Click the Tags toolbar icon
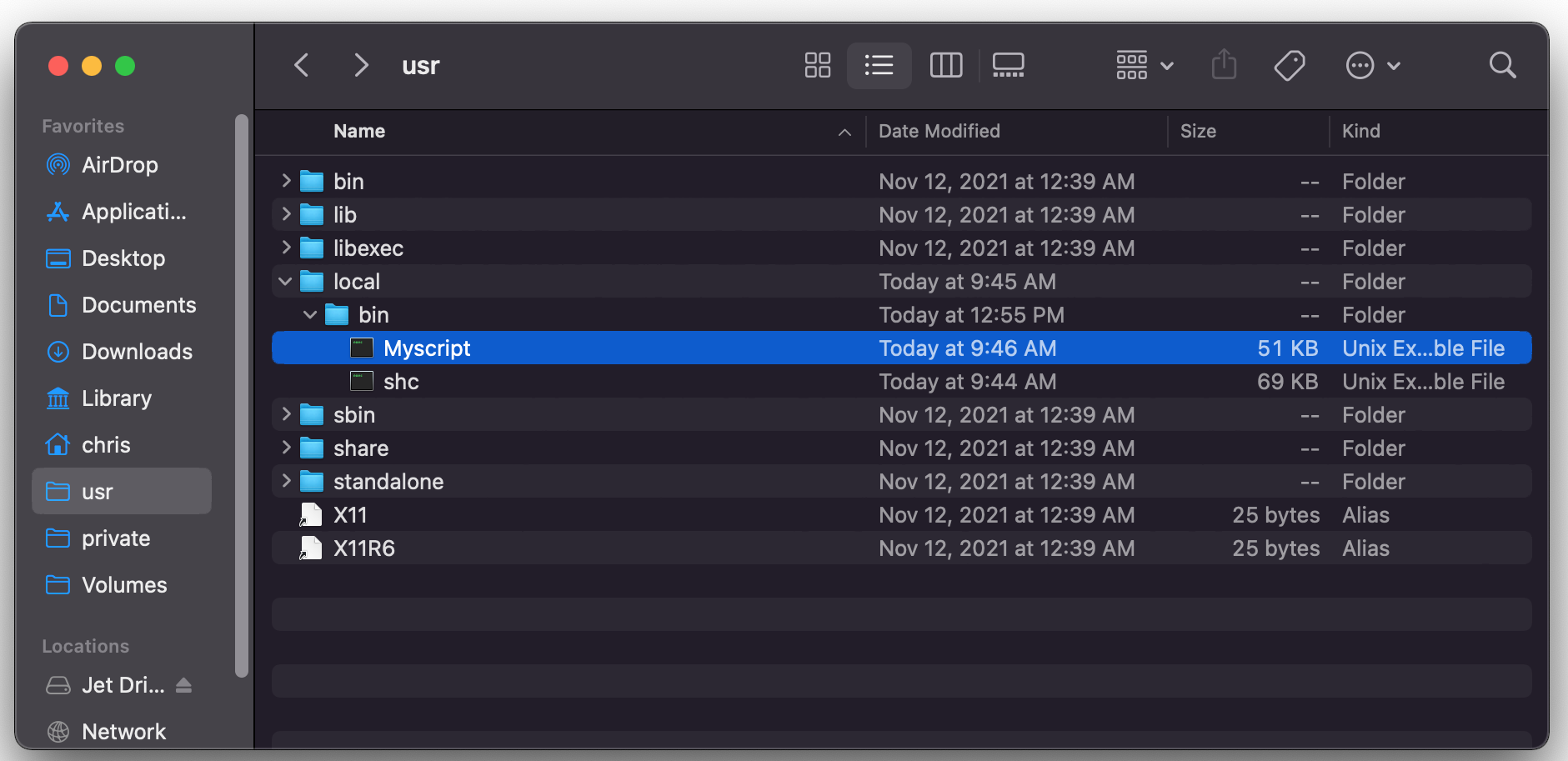The height and width of the screenshot is (761, 1568). click(1290, 65)
